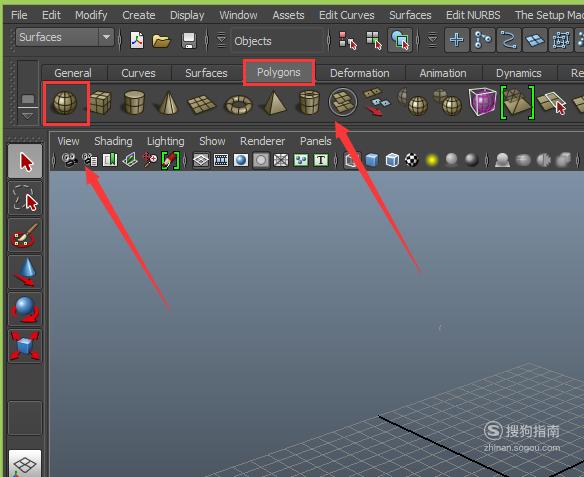Viewport: 584px width, 477px height.
Task: Select by object type mode icon
Action: [374, 40]
